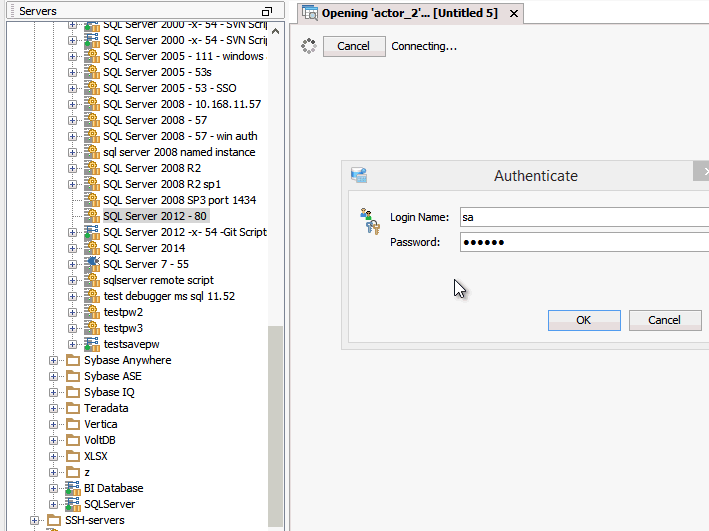
Task: Click Cancel in the Authenticate dialog
Action: (x=665, y=320)
